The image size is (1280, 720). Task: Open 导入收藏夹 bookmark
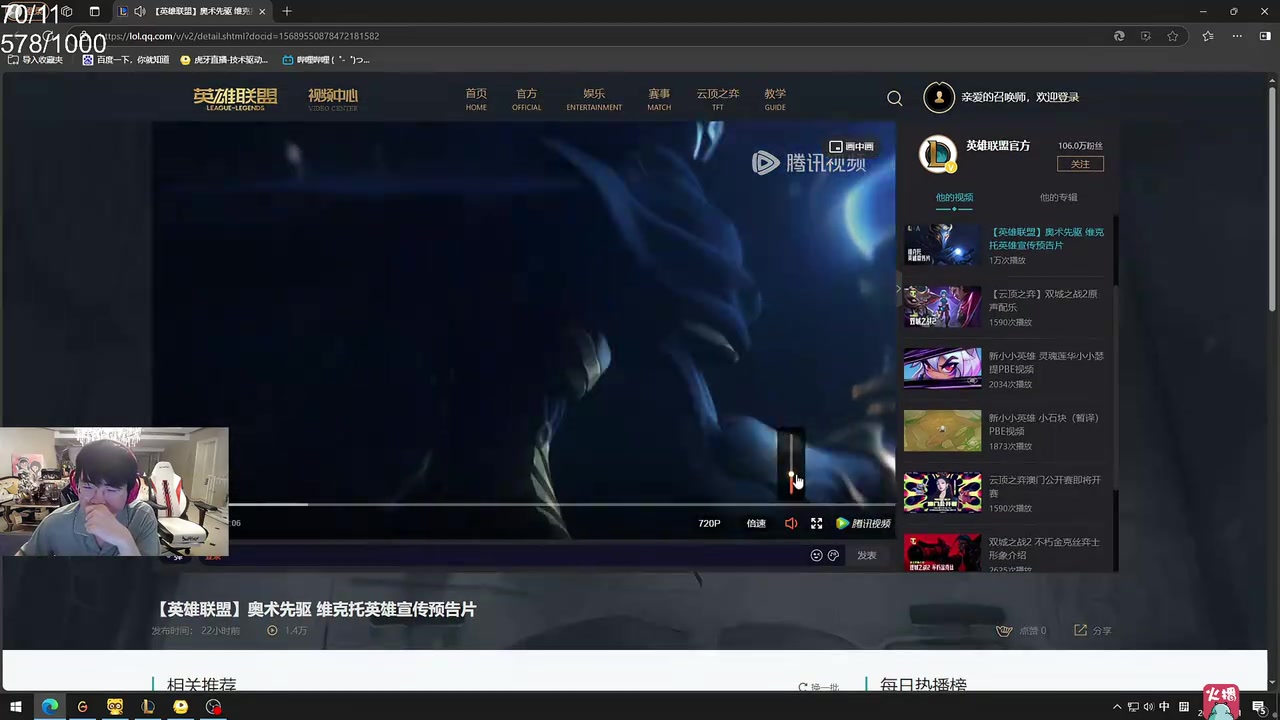tap(35, 60)
